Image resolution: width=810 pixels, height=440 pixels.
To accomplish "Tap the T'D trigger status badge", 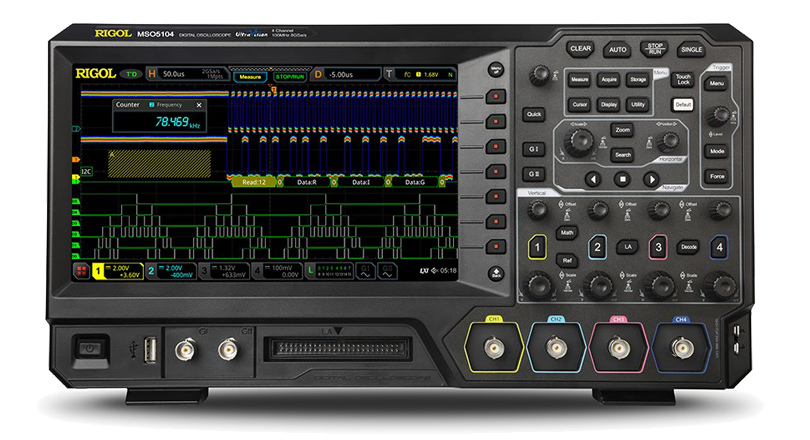I will point(131,74).
